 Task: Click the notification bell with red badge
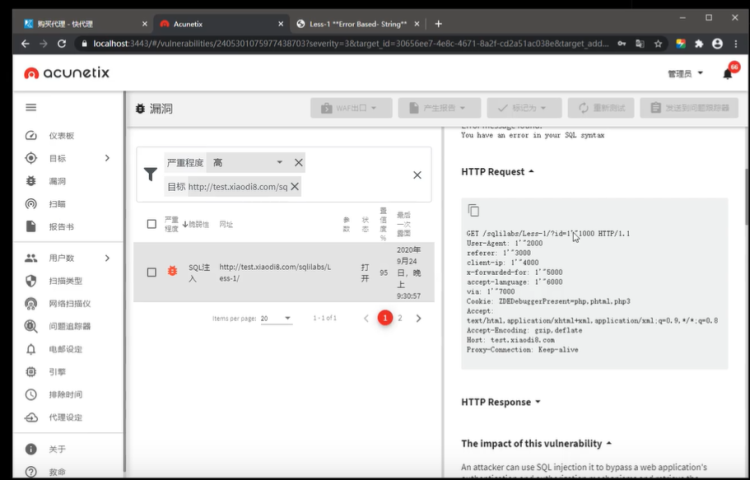point(728,73)
